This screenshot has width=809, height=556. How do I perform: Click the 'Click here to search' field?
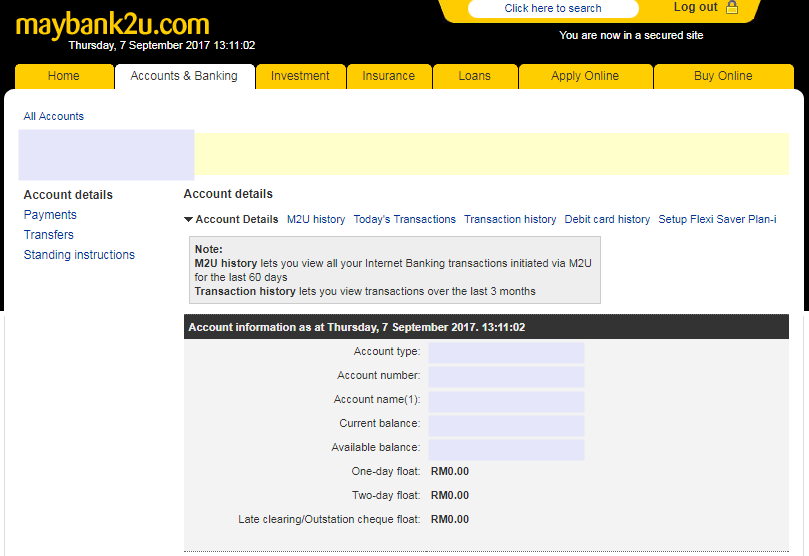553,8
